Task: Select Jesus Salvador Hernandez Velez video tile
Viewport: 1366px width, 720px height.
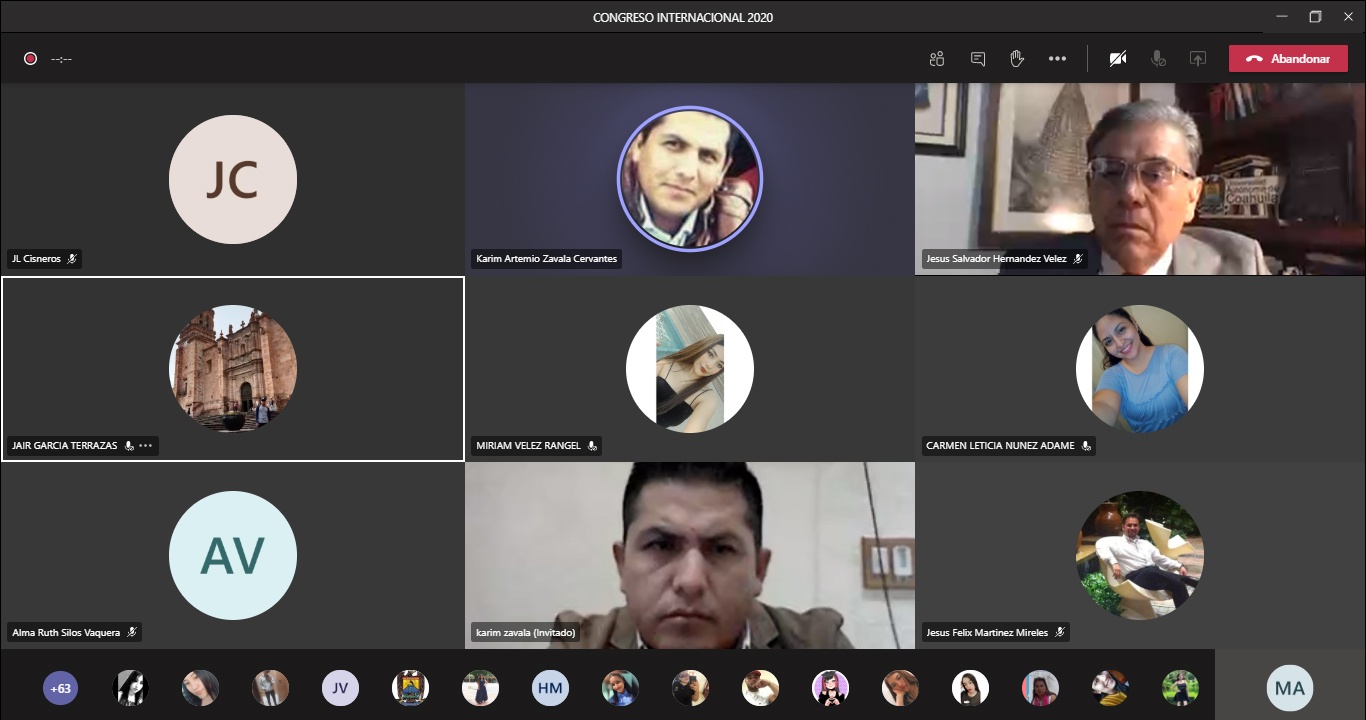Action: coord(1140,170)
